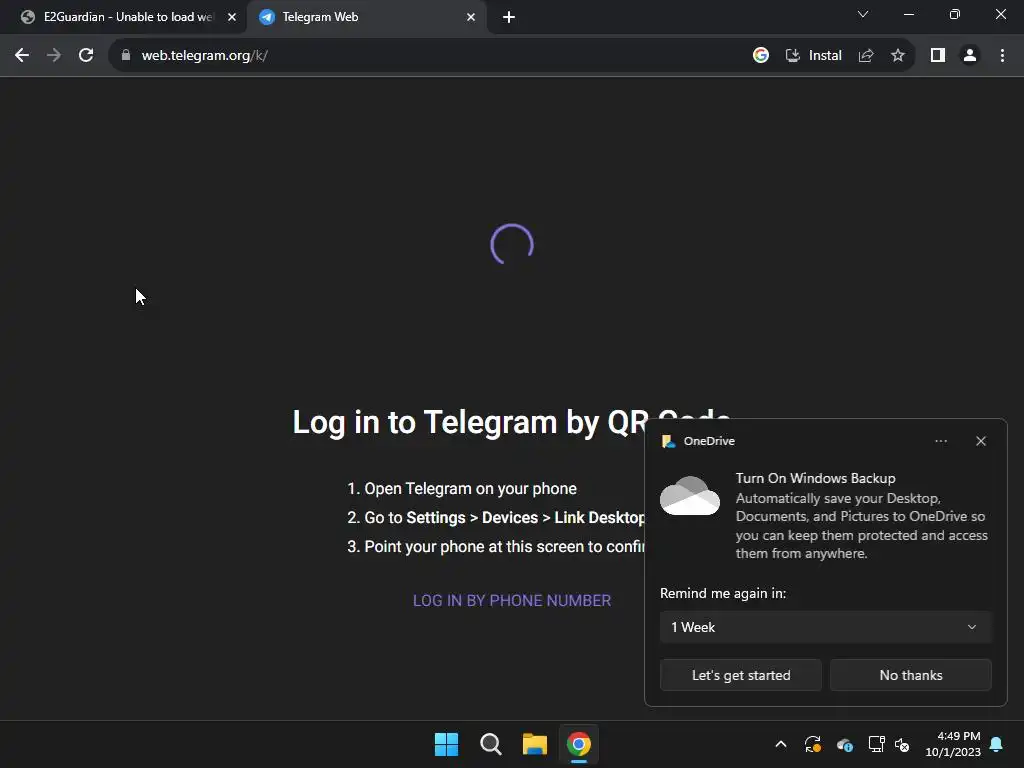This screenshot has width=1024, height=768.
Task: Open the Google icon in the address bar
Action: [761, 56]
